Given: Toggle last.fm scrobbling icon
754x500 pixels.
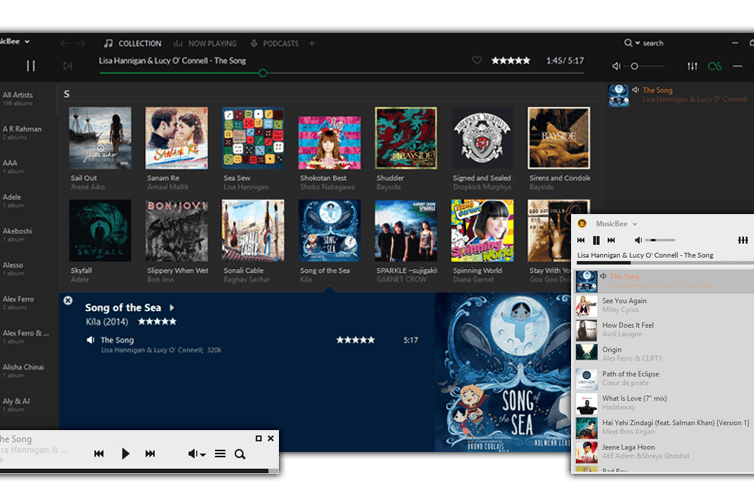Looking at the screenshot, I should click(715, 66).
